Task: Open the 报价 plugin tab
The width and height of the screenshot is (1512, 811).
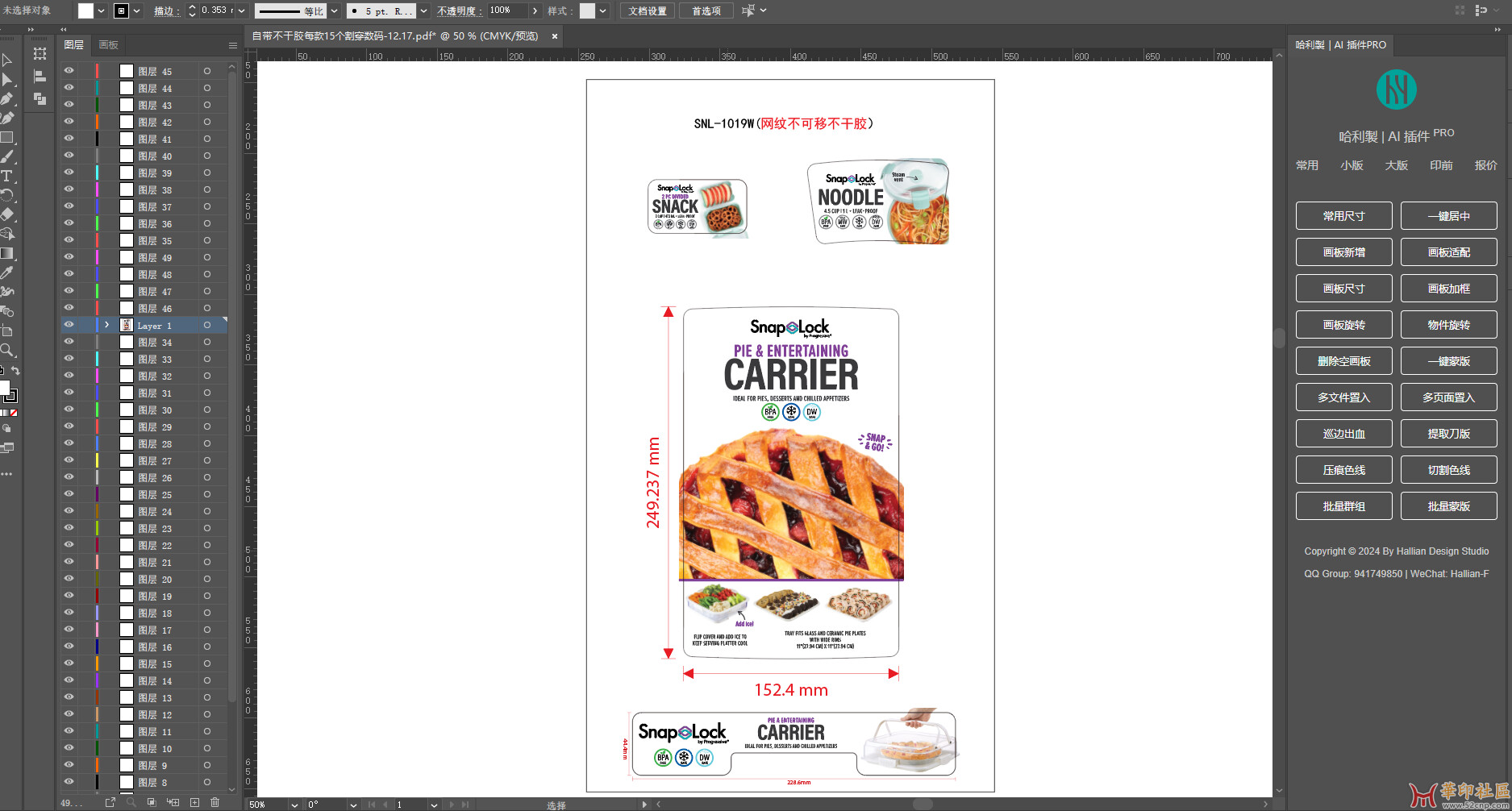Action: click(1486, 165)
